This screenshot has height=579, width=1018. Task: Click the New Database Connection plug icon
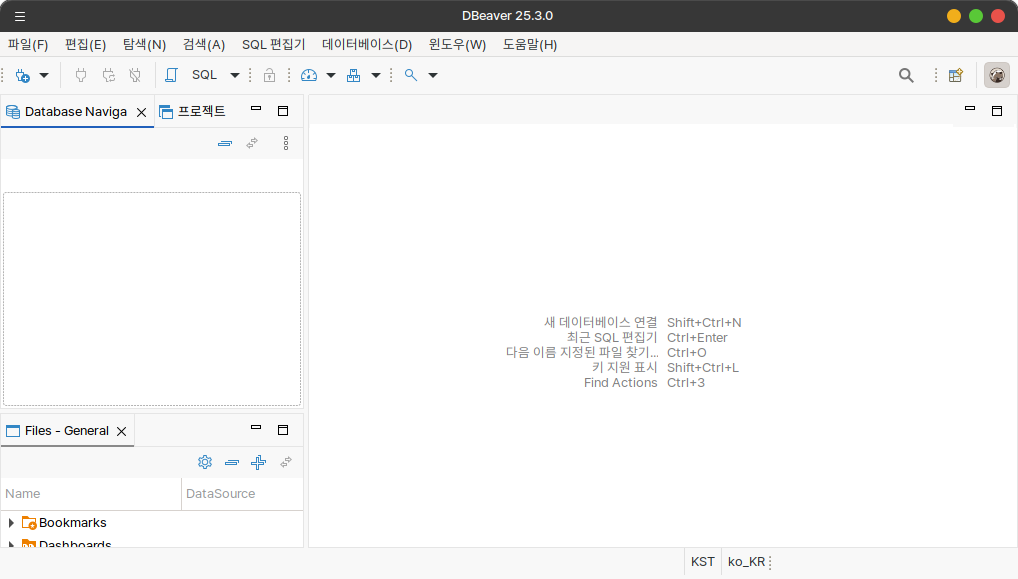point(23,75)
